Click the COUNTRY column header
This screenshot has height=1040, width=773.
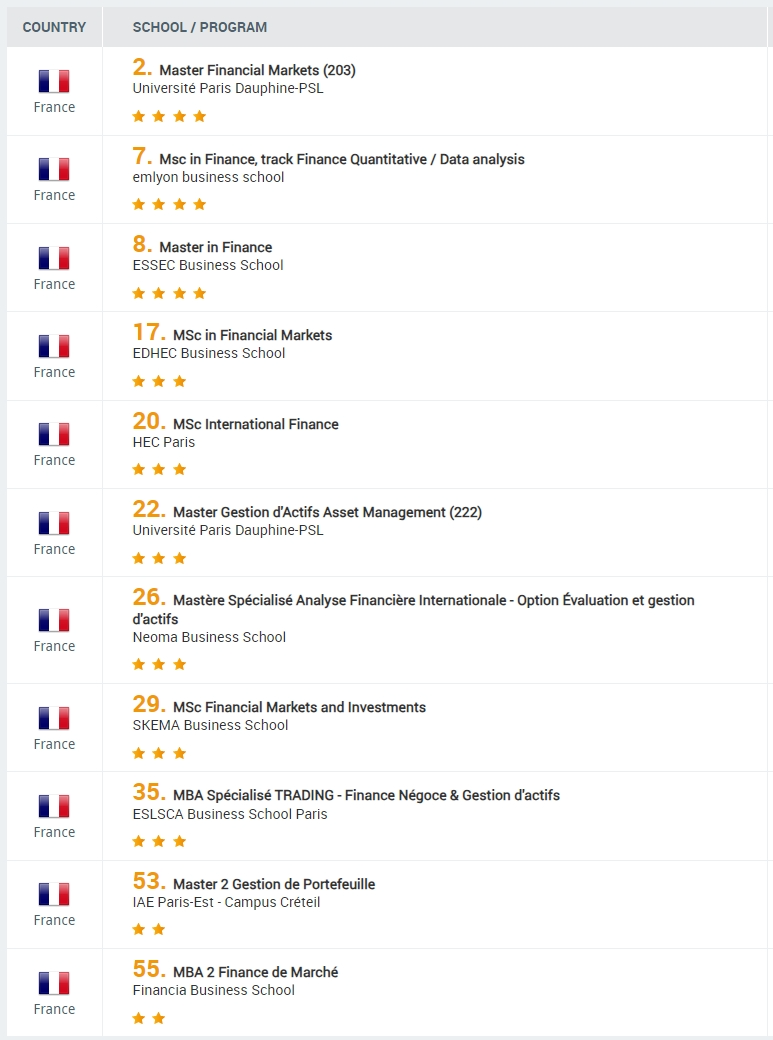click(x=54, y=27)
